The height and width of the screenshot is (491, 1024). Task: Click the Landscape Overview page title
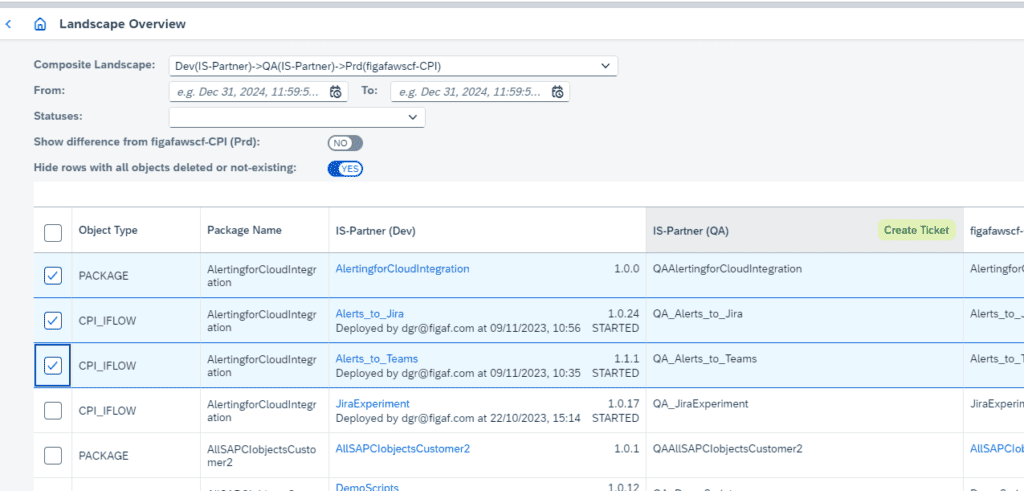pyautogui.click(x=122, y=24)
